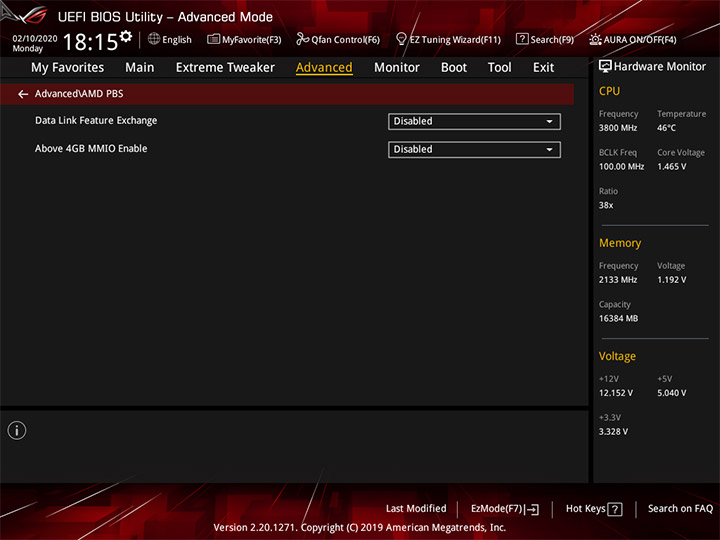Click Search on FAQ link
Image resolution: width=720 pixels, height=540 pixels.
[680, 509]
